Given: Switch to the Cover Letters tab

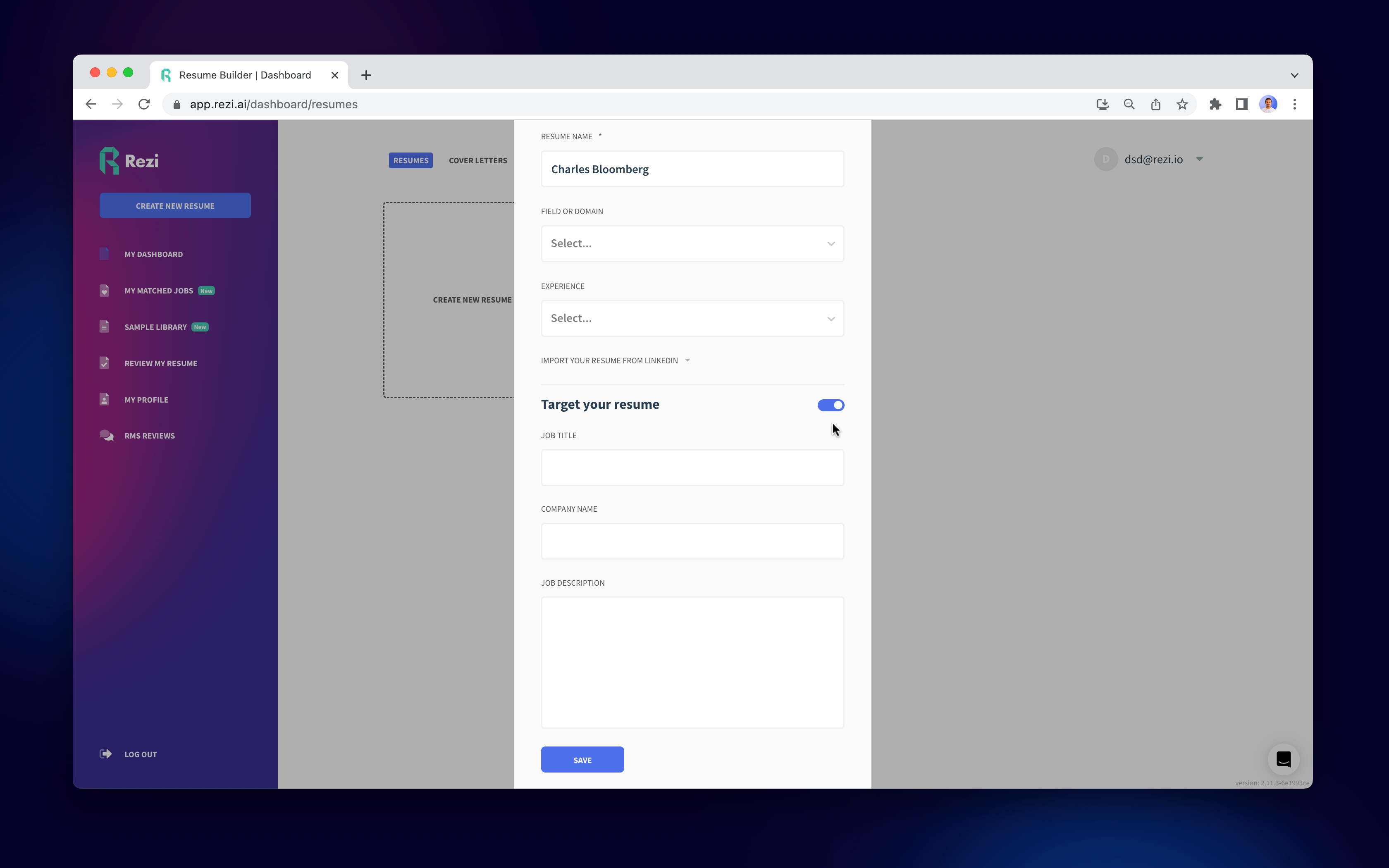Looking at the screenshot, I should tap(477, 160).
